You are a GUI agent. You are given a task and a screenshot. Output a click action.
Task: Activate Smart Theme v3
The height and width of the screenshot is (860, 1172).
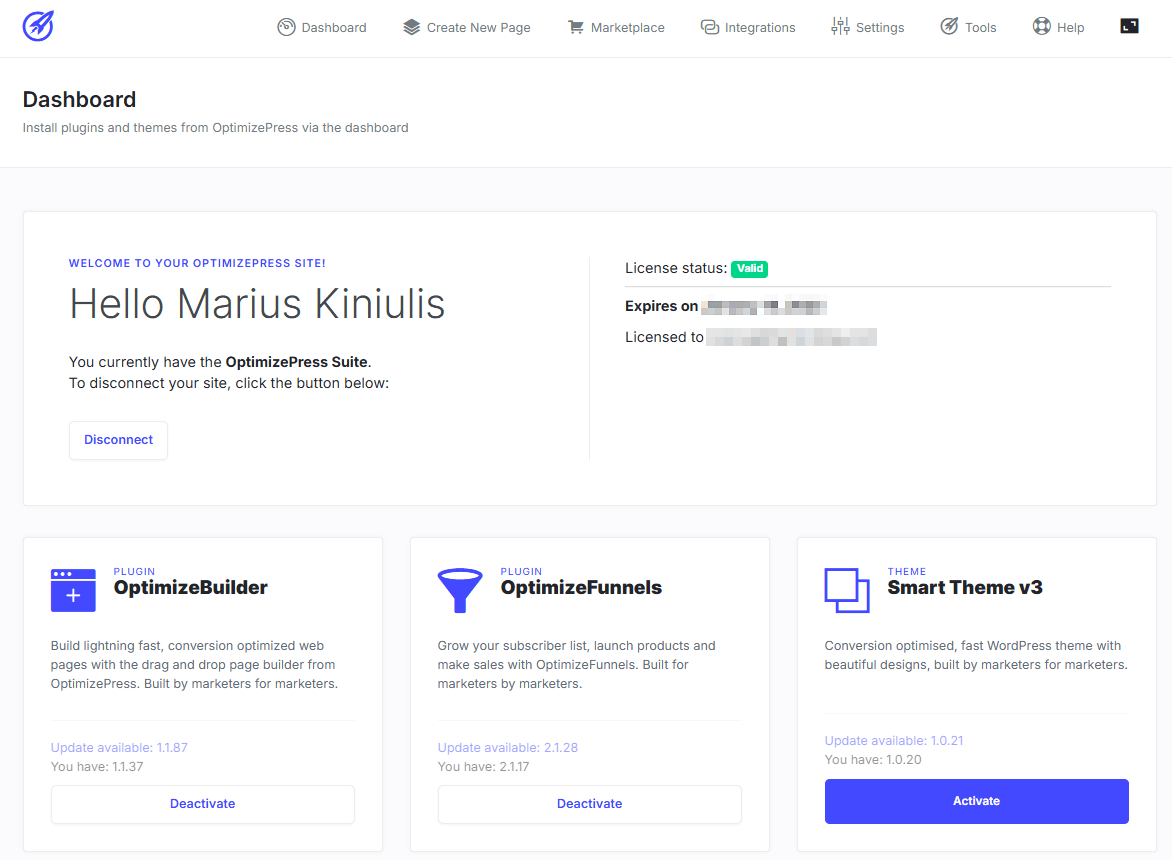coord(976,801)
